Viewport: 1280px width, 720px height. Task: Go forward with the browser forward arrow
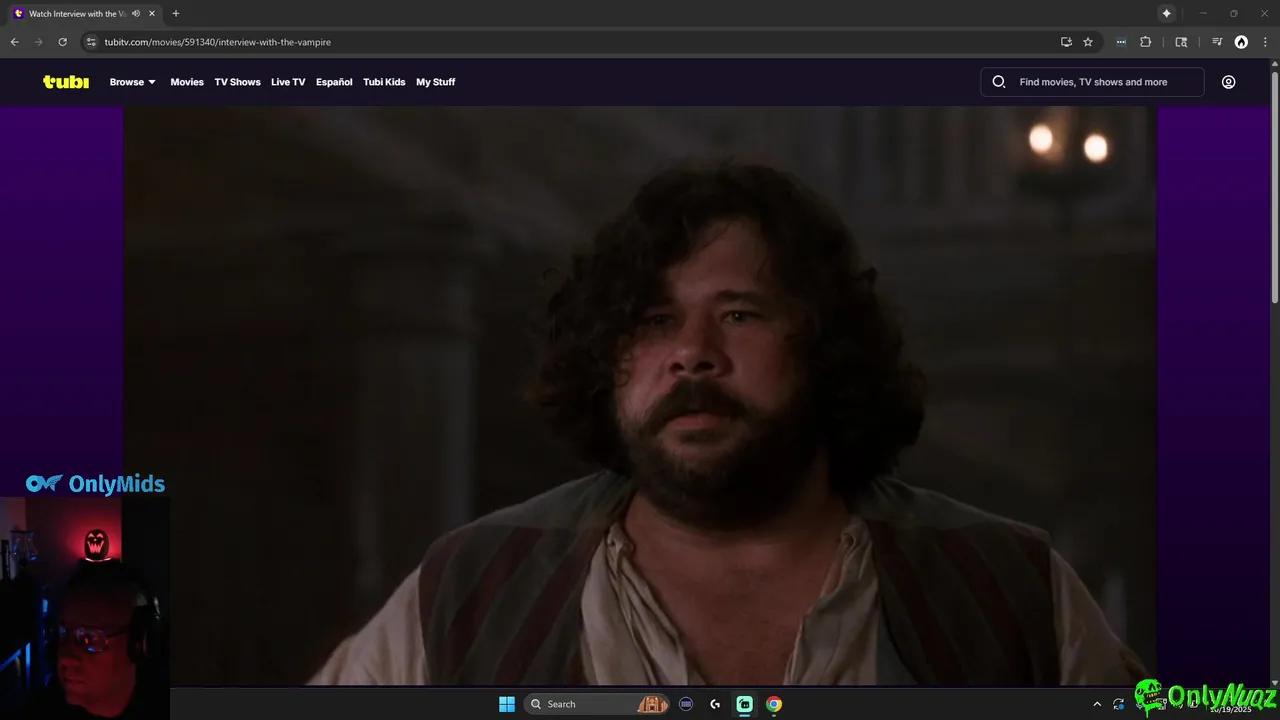(x=38, y=42)
